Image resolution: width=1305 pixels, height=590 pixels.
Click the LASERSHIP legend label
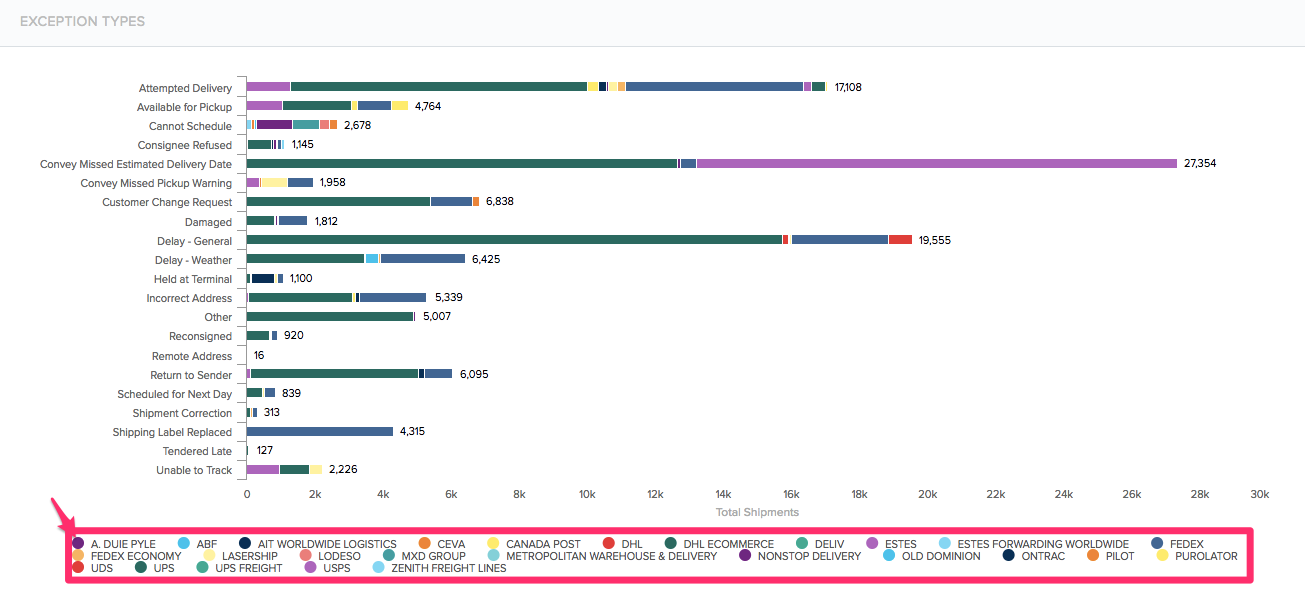(250, 556)
